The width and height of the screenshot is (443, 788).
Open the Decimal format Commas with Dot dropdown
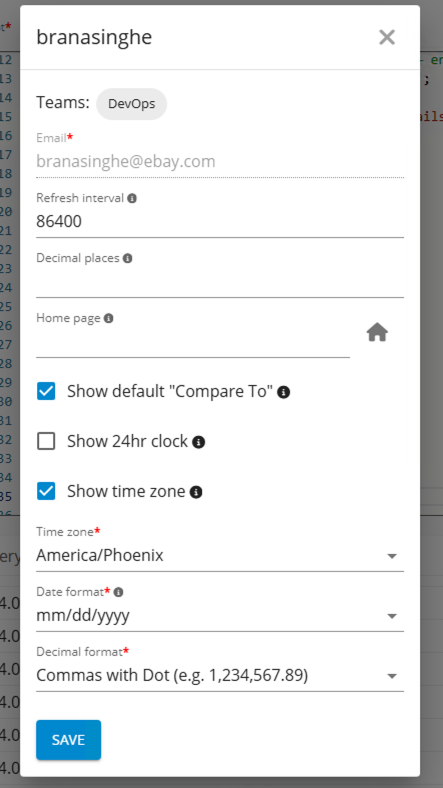[x=220, y=676]
